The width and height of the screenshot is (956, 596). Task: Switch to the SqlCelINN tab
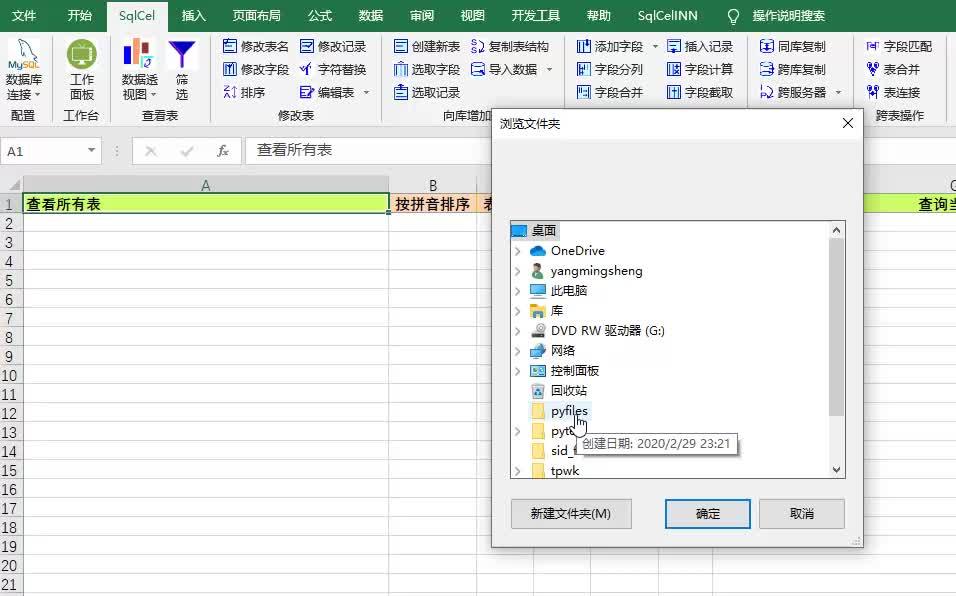click(667, 15)
